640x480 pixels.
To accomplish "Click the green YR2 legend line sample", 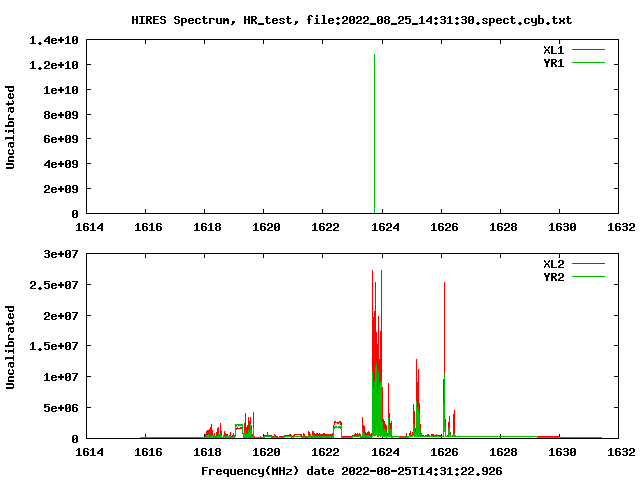I will 588,277.
